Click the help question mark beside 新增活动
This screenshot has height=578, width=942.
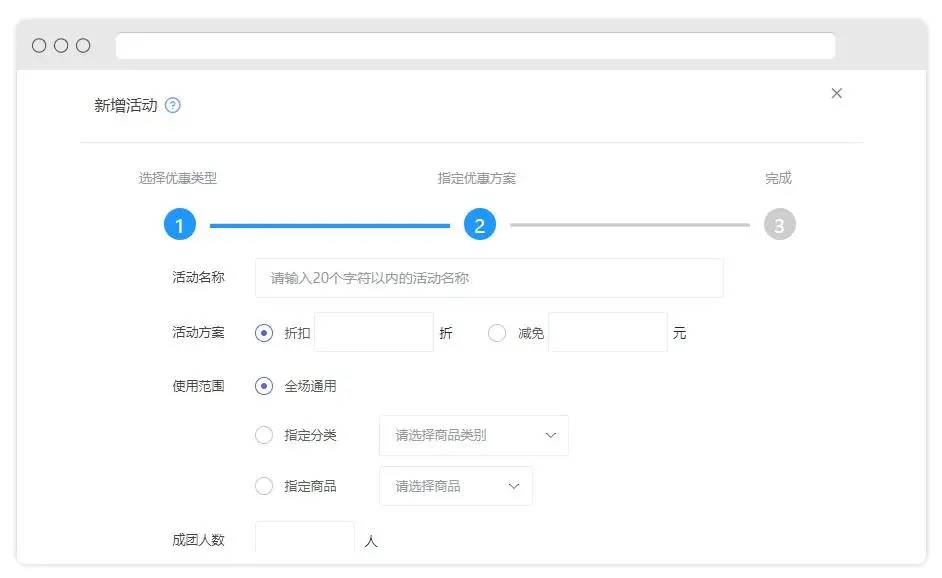click(x=173, y=105)
